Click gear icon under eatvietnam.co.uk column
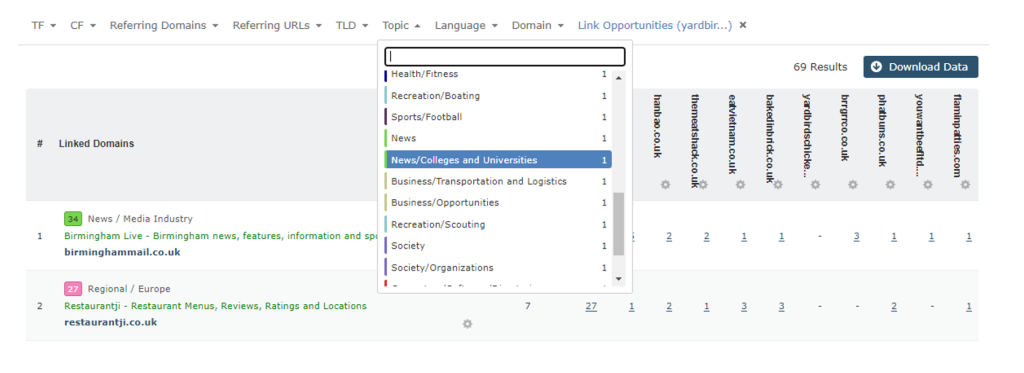The image size is (1024, 373). 740,185
